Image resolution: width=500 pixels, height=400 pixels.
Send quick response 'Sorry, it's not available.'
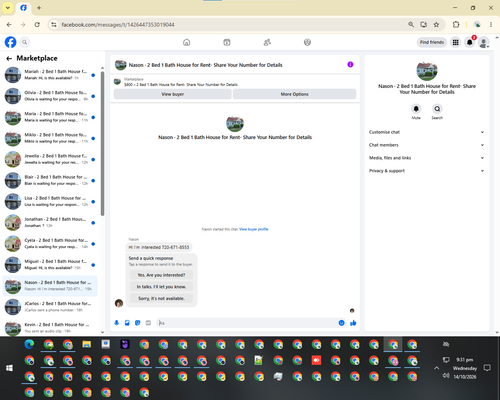click(x=161, y=298)
